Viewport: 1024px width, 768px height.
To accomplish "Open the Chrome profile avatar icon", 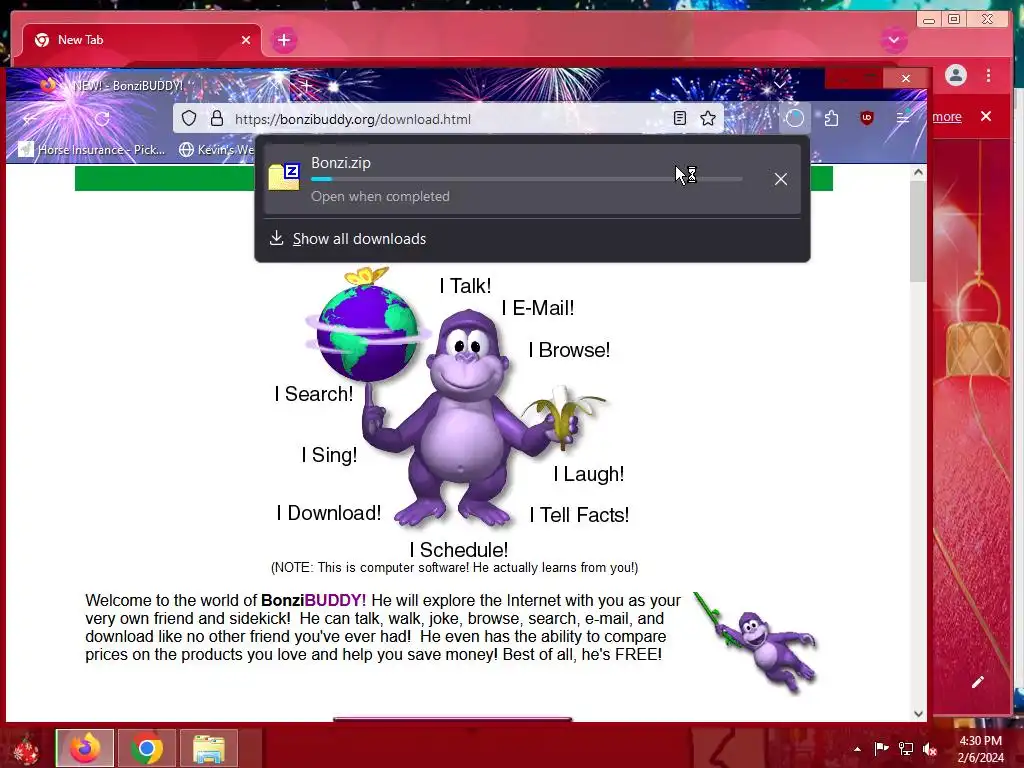I will tap(955, 75).
